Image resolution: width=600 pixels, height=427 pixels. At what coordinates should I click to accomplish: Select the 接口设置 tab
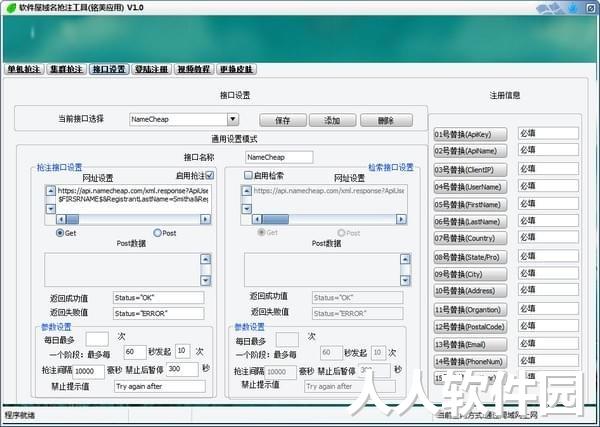point(109,69)
